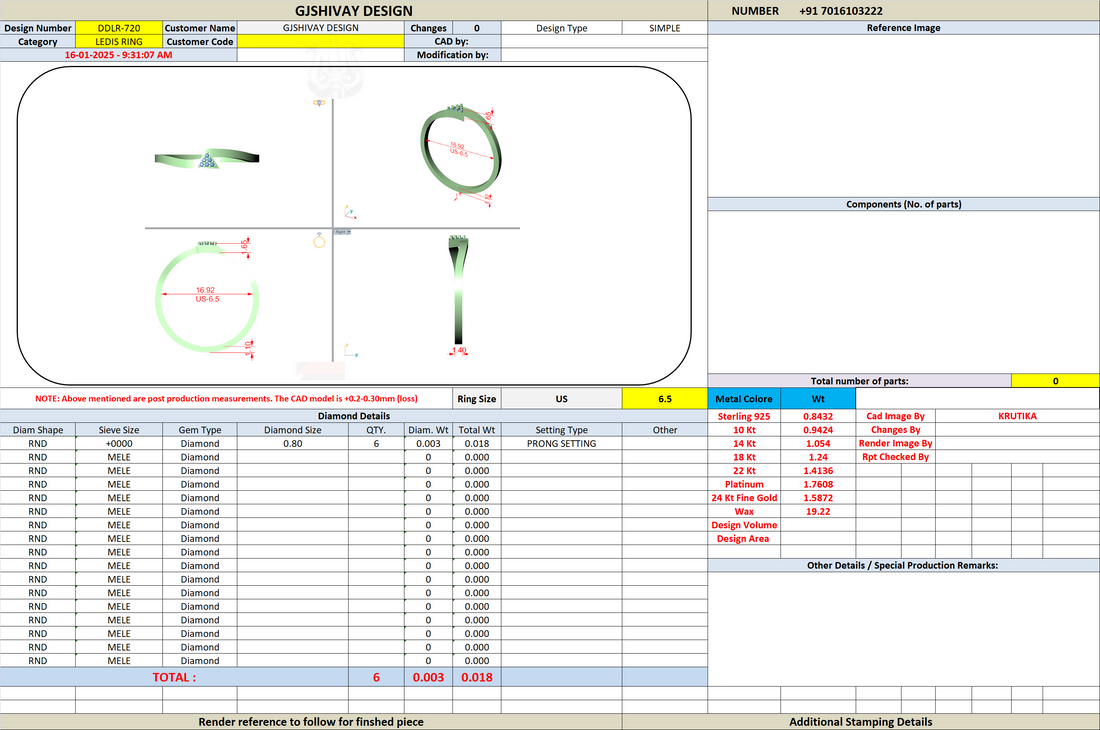Image resolution: width=1100 pixels, height=730 pixels.
Task: Select the red NOTE about post production measurements
Action: point(226,398)
